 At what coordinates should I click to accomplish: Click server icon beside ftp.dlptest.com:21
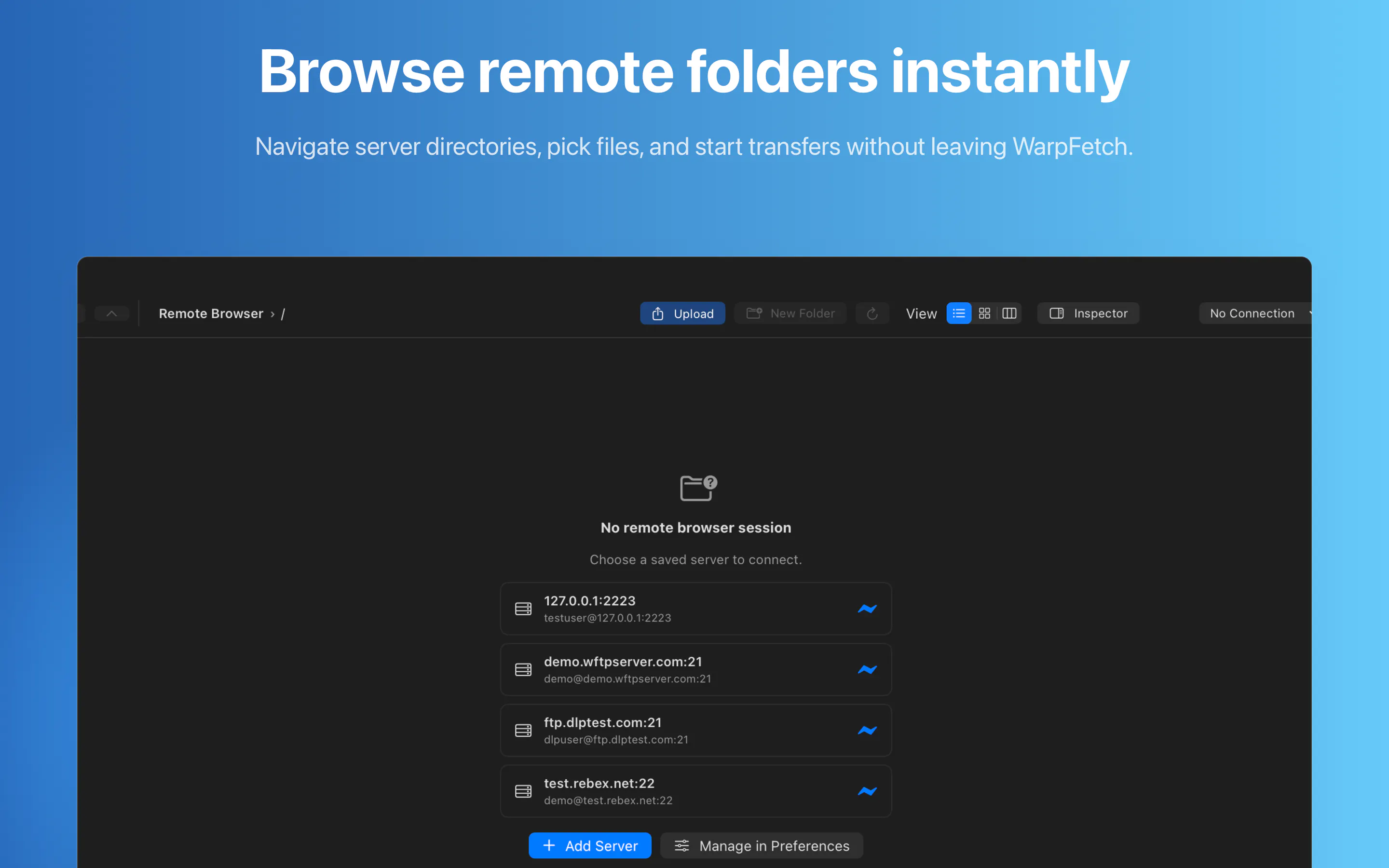coord(523,730)
